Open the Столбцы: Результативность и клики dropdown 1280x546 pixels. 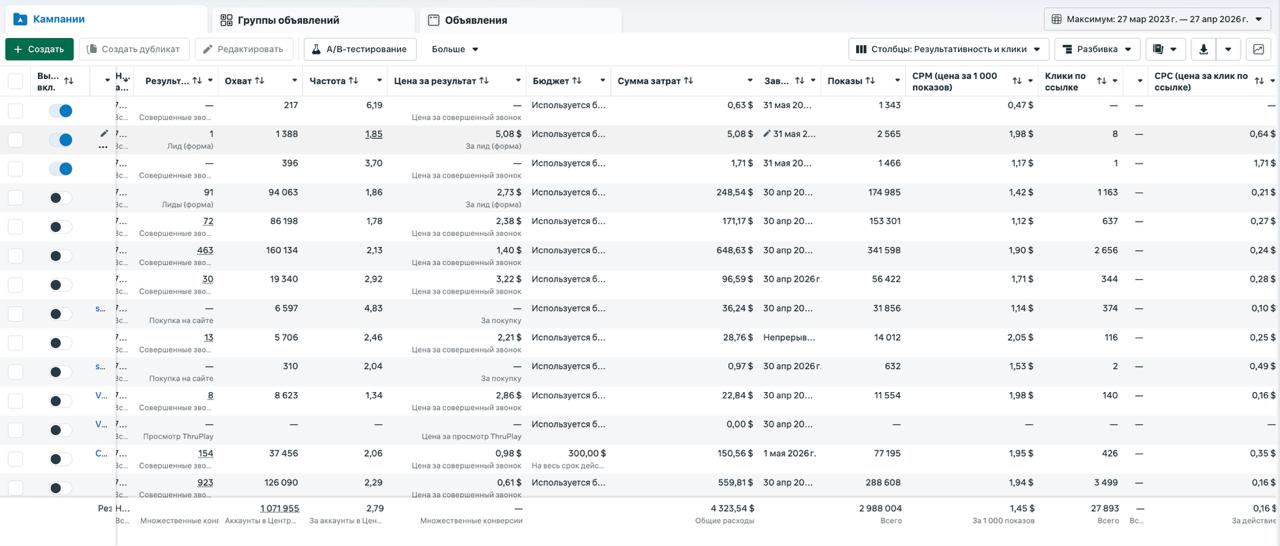click(948, 49)
